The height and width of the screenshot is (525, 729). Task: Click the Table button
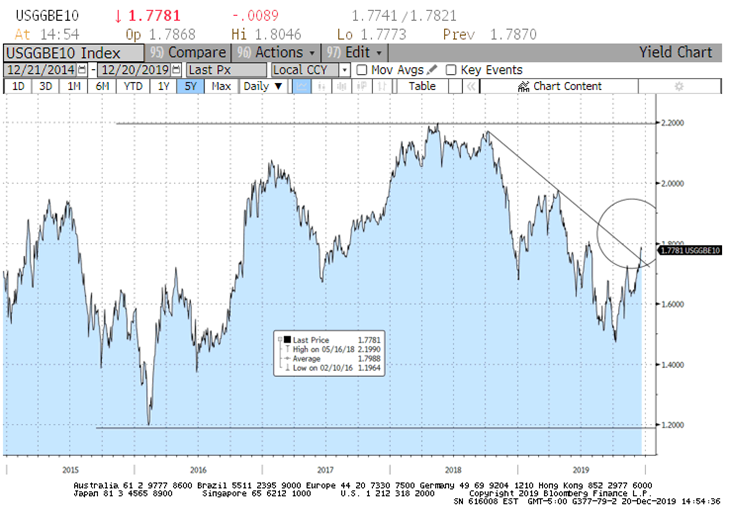[x=422, y=86]
